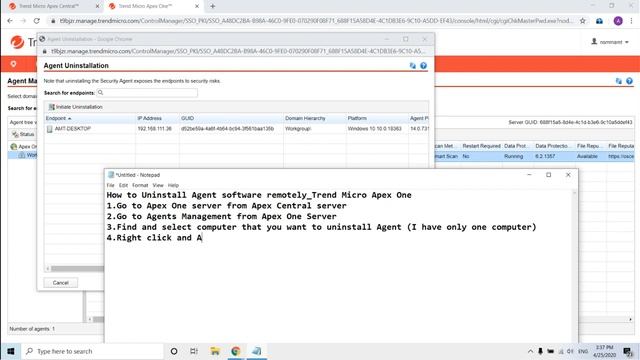640x360 pixels.
Task: Click Chrome forward arrow
Action: [23, 21]
